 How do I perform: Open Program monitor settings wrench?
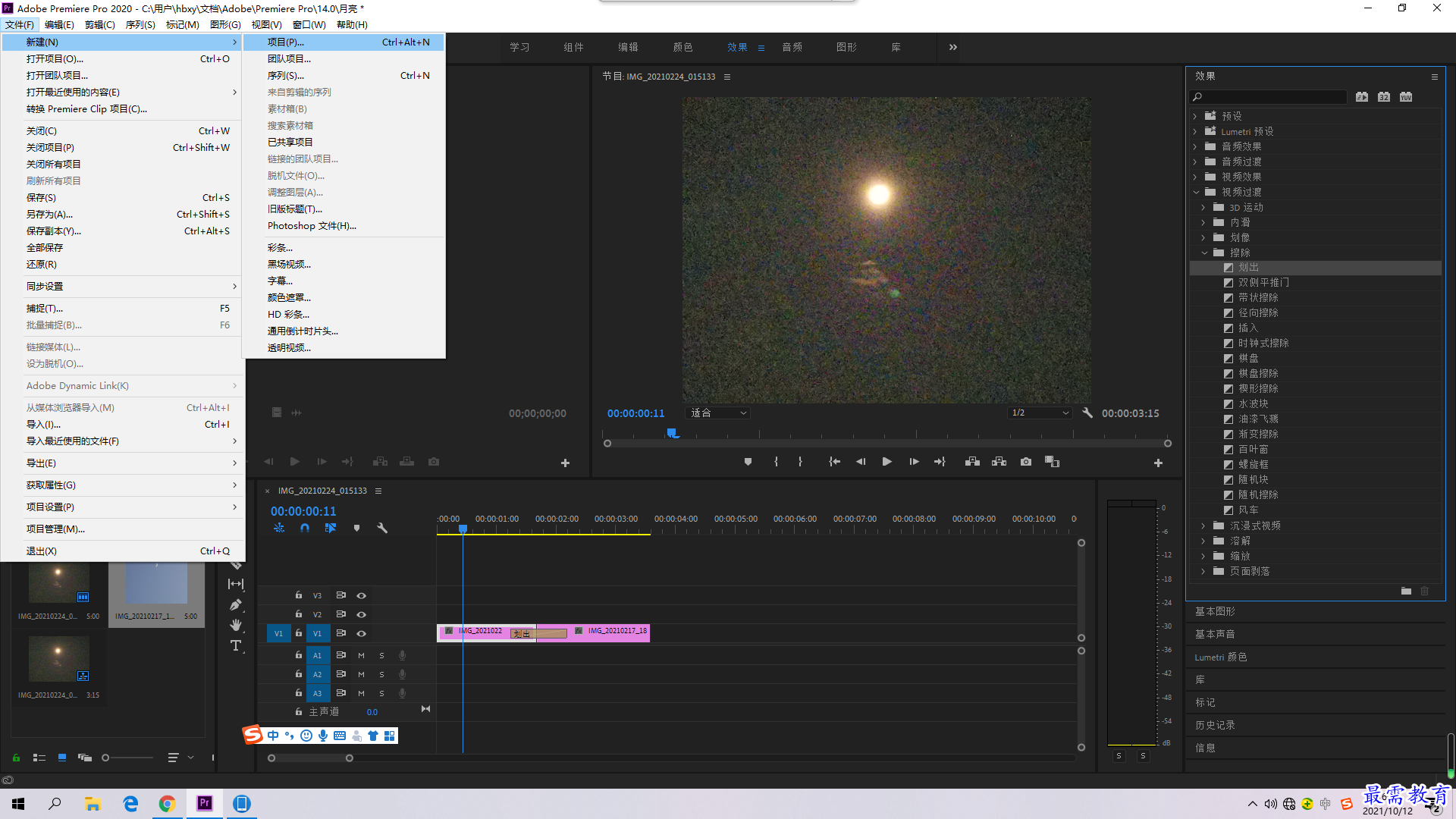pyautogui.click(x=1087, y=413)
